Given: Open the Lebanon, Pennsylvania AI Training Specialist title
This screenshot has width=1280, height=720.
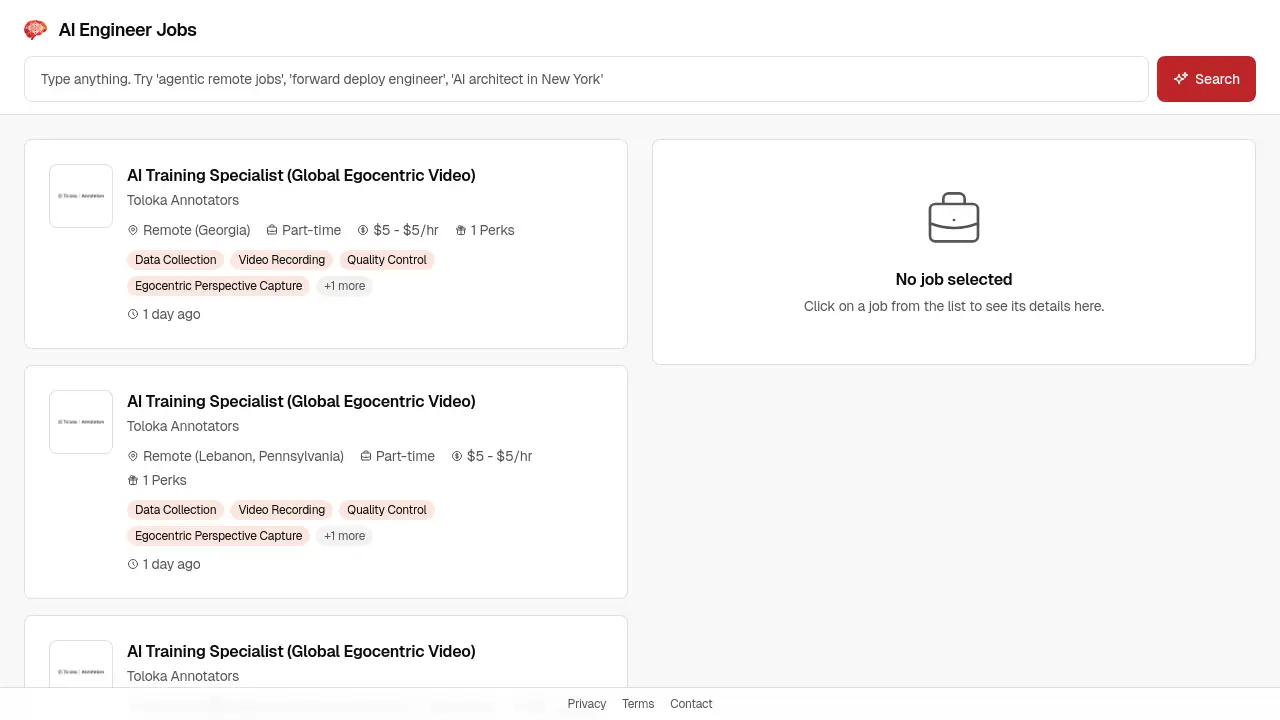Looking at the screenshot, I should coord(301,401).
